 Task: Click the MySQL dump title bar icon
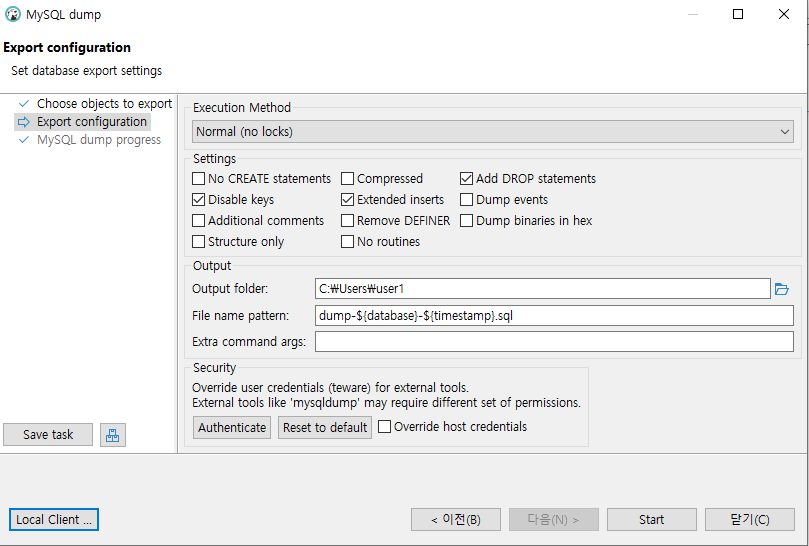13,15
